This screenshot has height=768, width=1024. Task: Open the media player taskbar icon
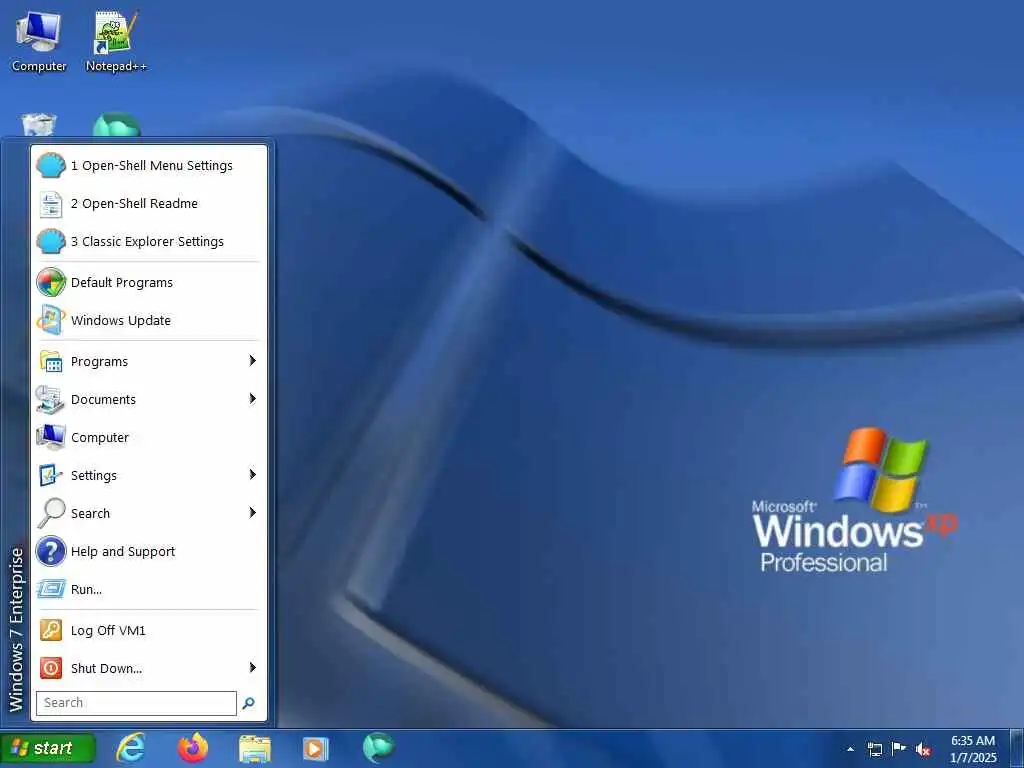click(315, 748)
